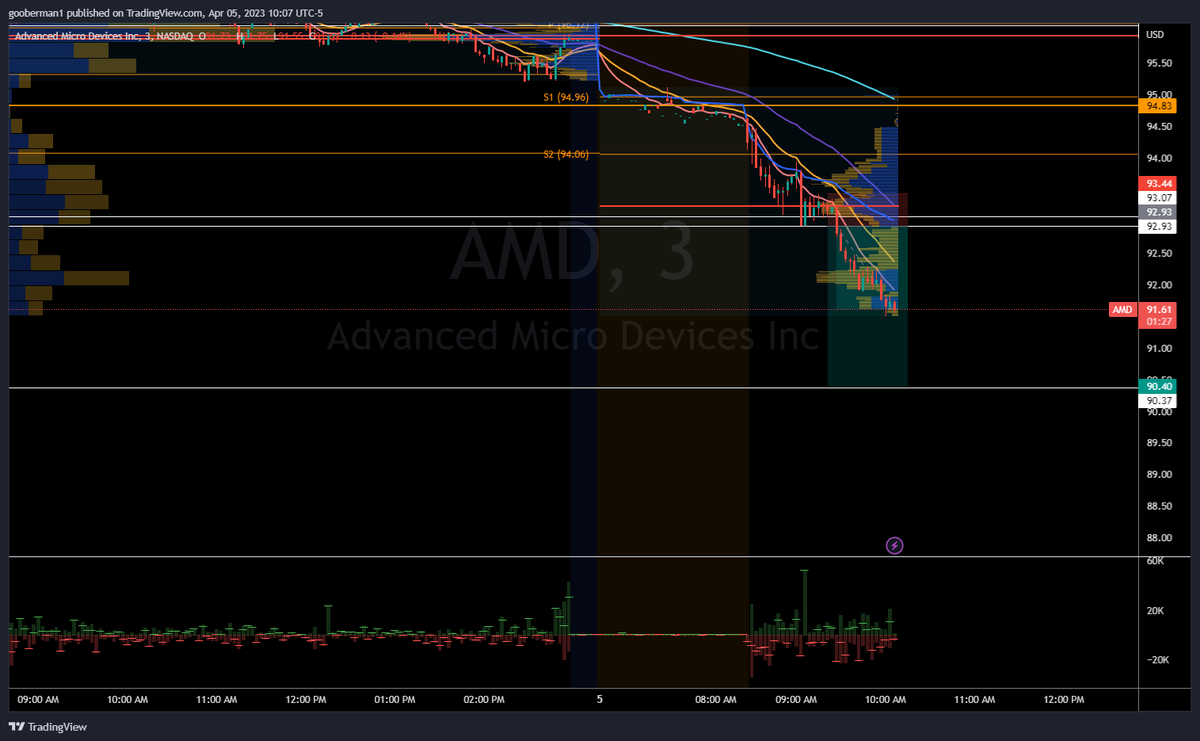Screen dimensions: 1200x741
Task: Click the white 93.07 price label
Action: coord(1160,198)
